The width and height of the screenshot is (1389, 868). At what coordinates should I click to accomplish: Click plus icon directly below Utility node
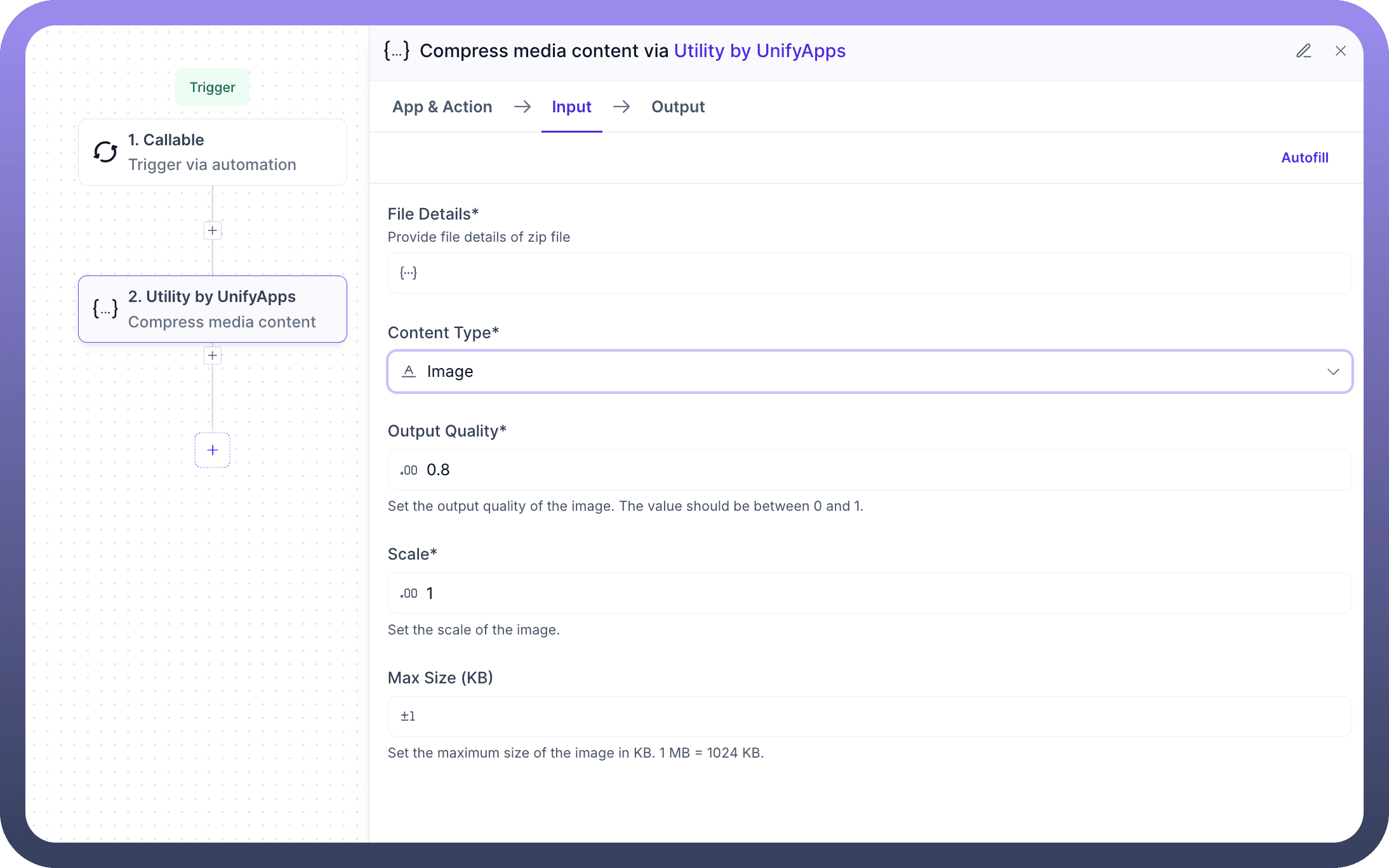point(212,355)
